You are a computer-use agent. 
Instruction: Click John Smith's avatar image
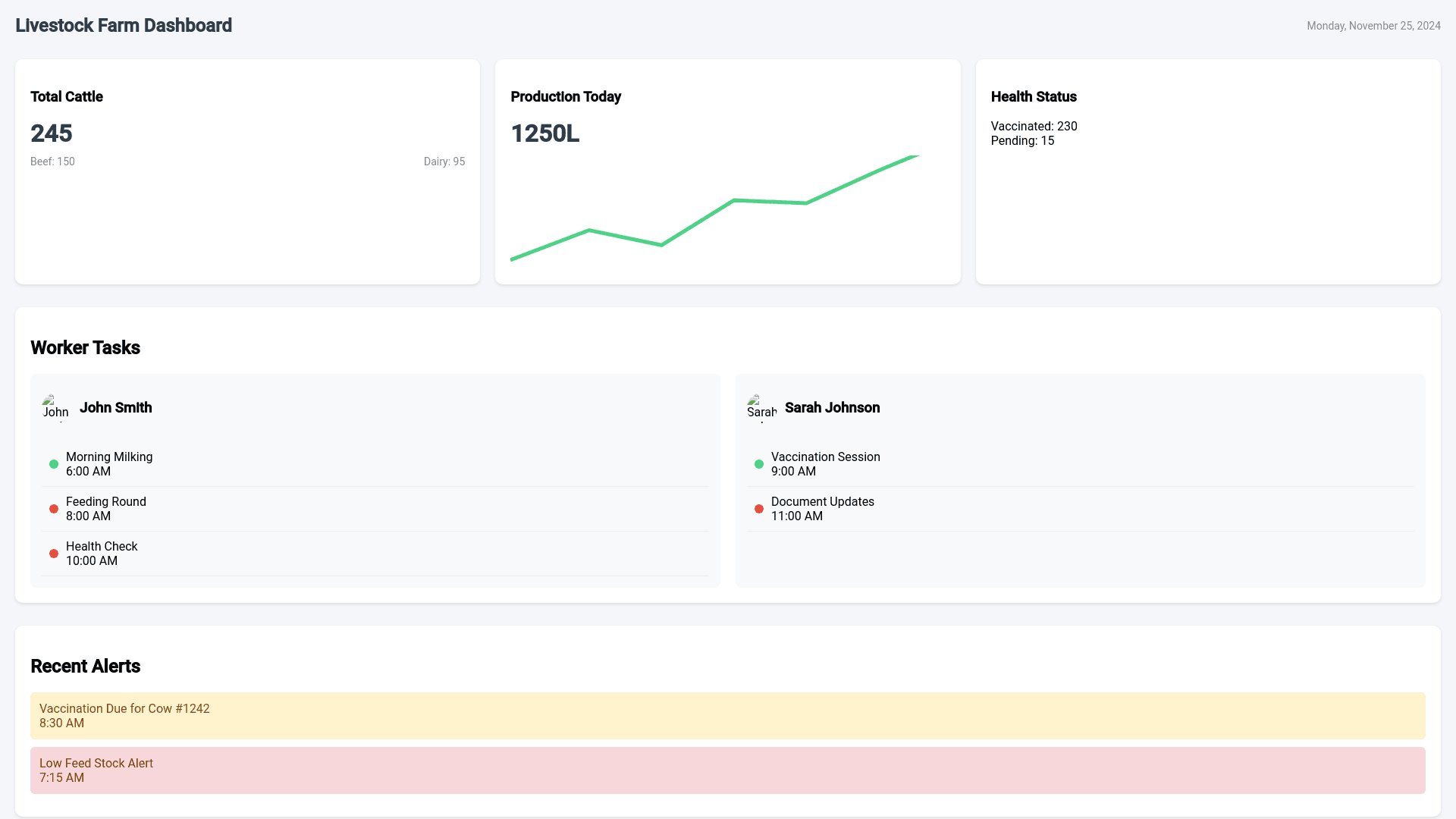pyautogui.click(x=56, y=408)
